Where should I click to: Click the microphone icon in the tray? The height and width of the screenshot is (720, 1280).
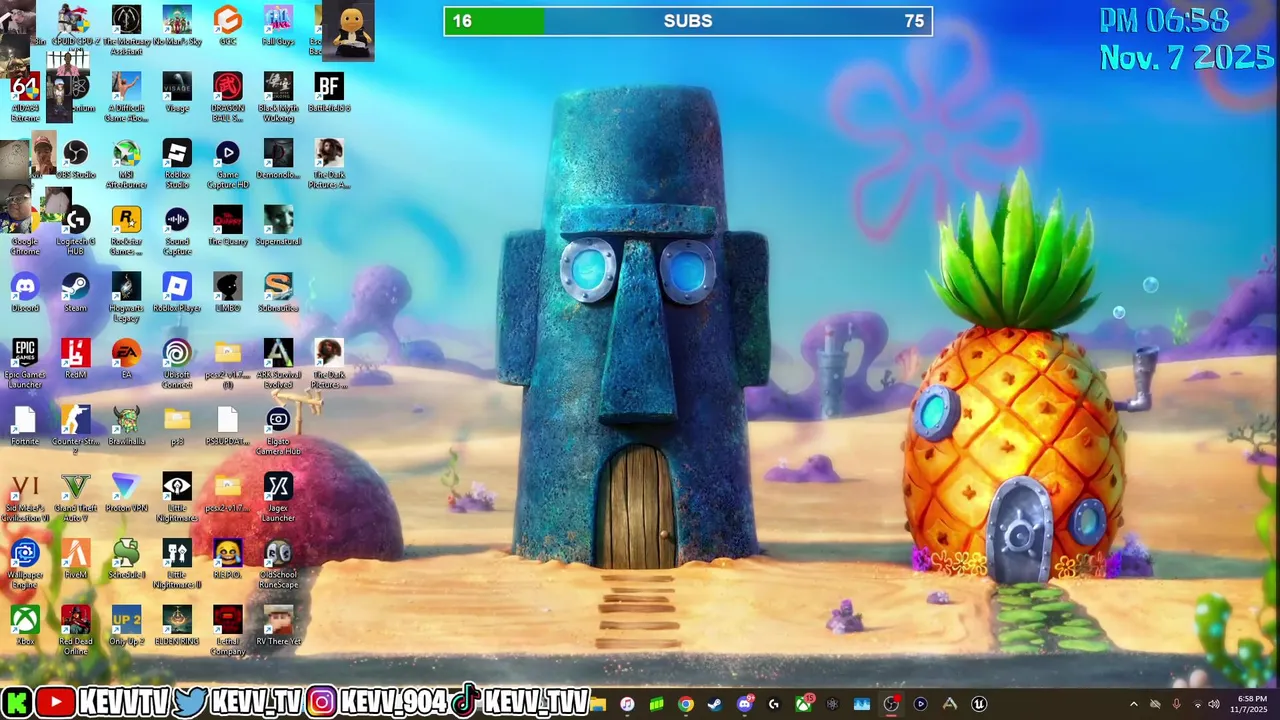pos(1176,704)
